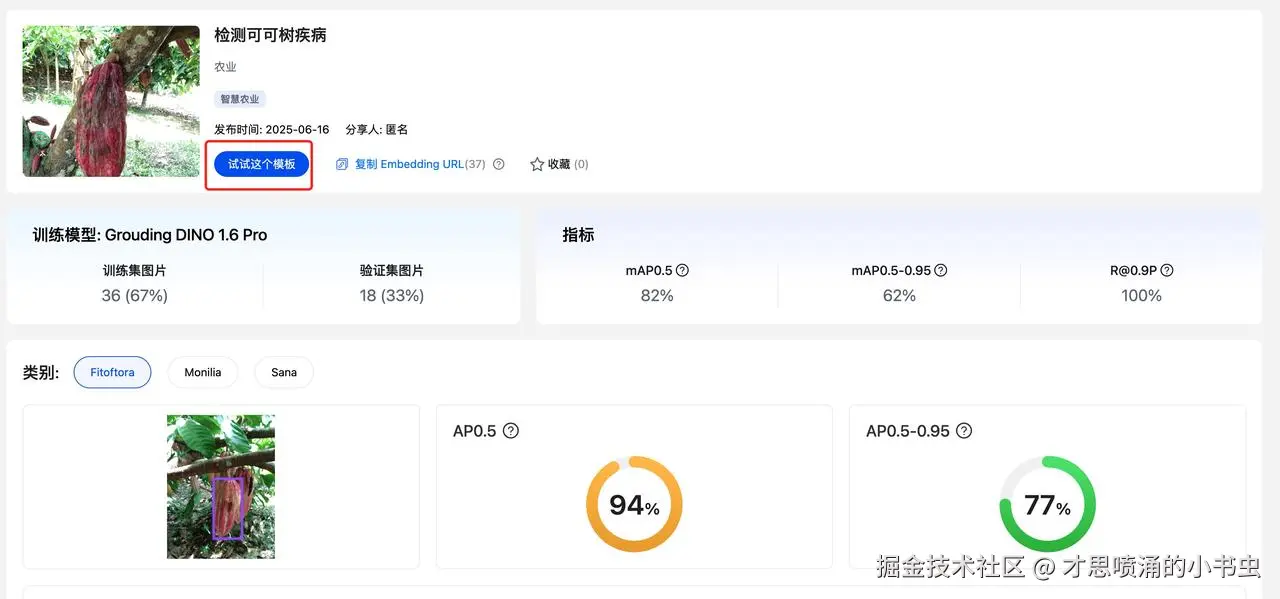Click the 检测可可树疾病 title
Viewport: 1280px width, 599px height.
coord(270,35)
